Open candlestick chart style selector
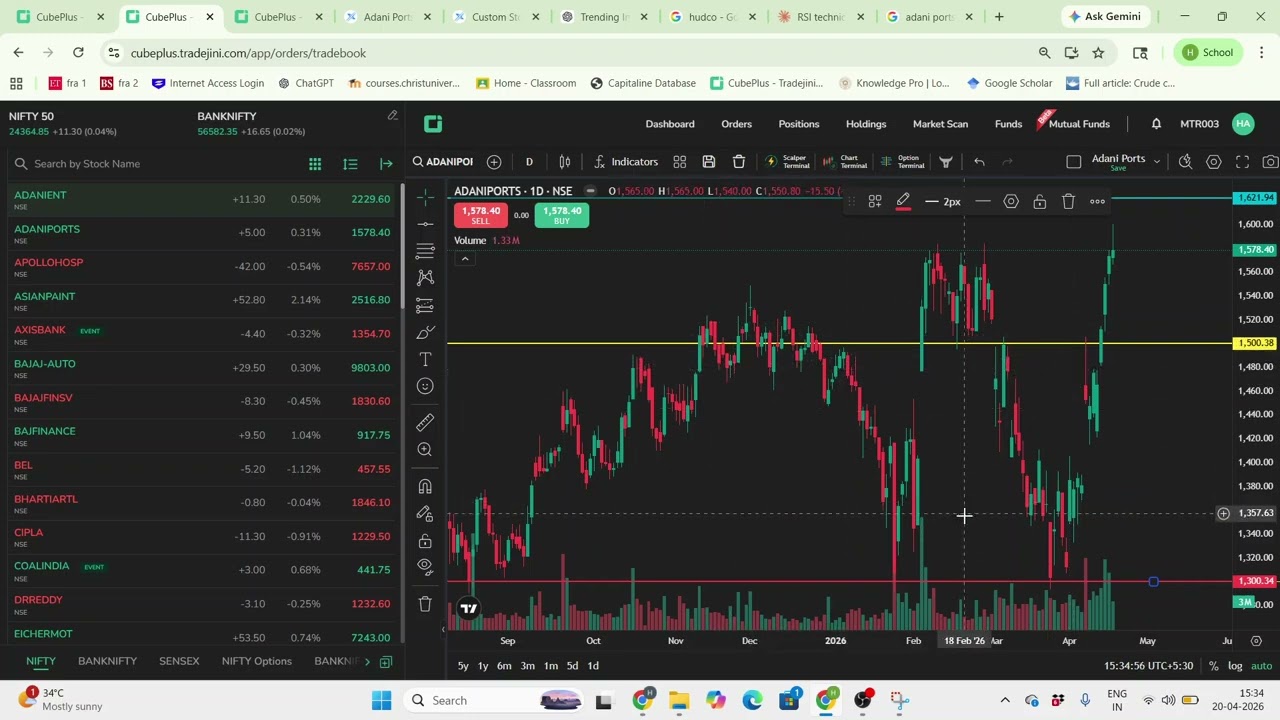 click(x=565, y=162)
